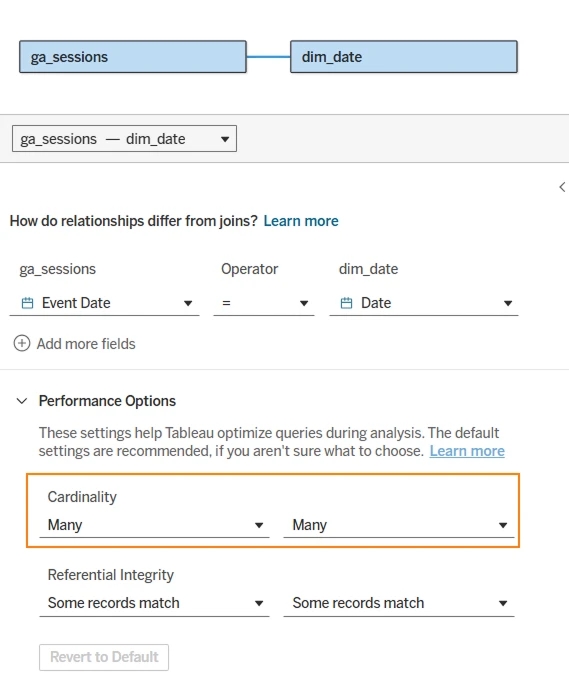Click the Operator column label
The image size is (569, 682).
pyautogui.click(x=249, y=269)
